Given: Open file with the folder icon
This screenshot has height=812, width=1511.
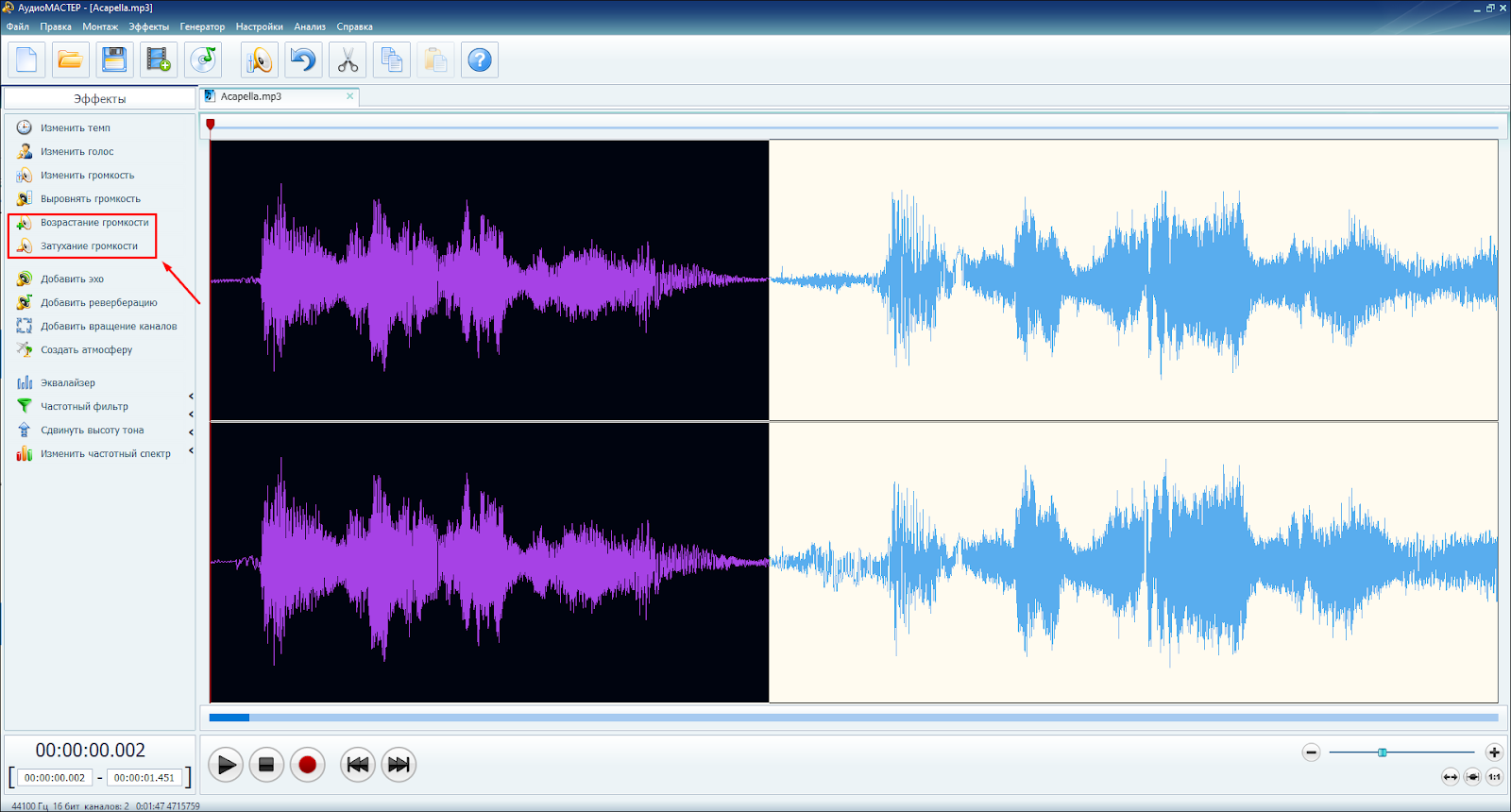Looking at the screenshot, I should pyautogui.click(x=70, y=60).
